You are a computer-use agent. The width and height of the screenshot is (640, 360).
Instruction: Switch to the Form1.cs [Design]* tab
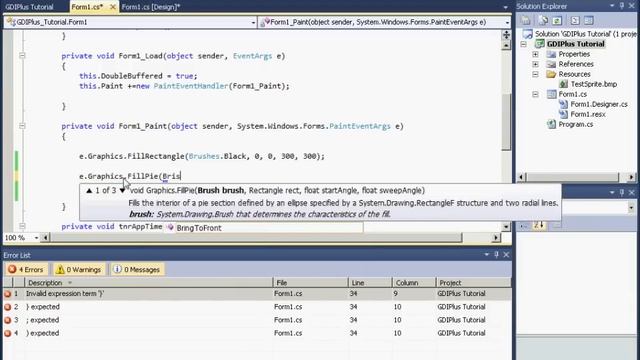[x=151, y=7]
